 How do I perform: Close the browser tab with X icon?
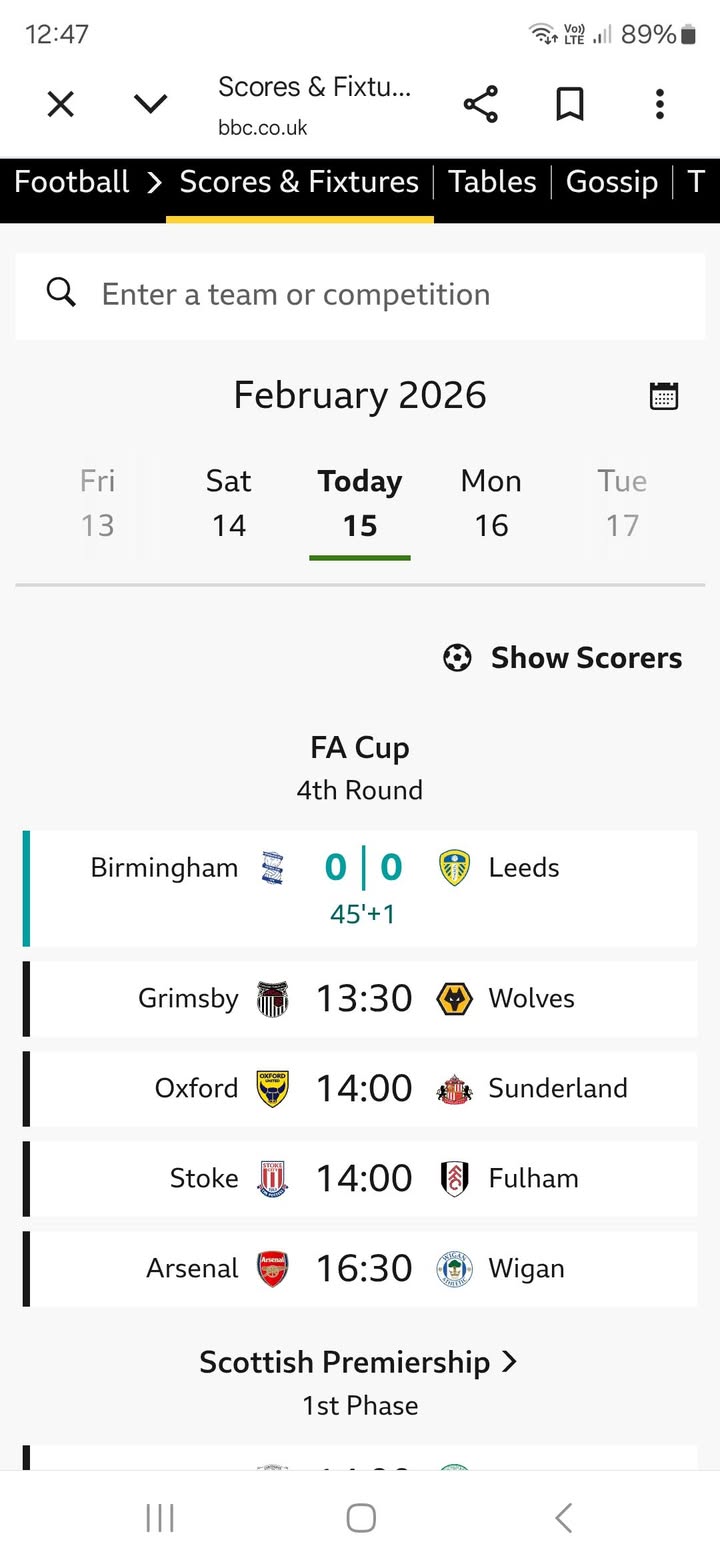coord(61,104)
